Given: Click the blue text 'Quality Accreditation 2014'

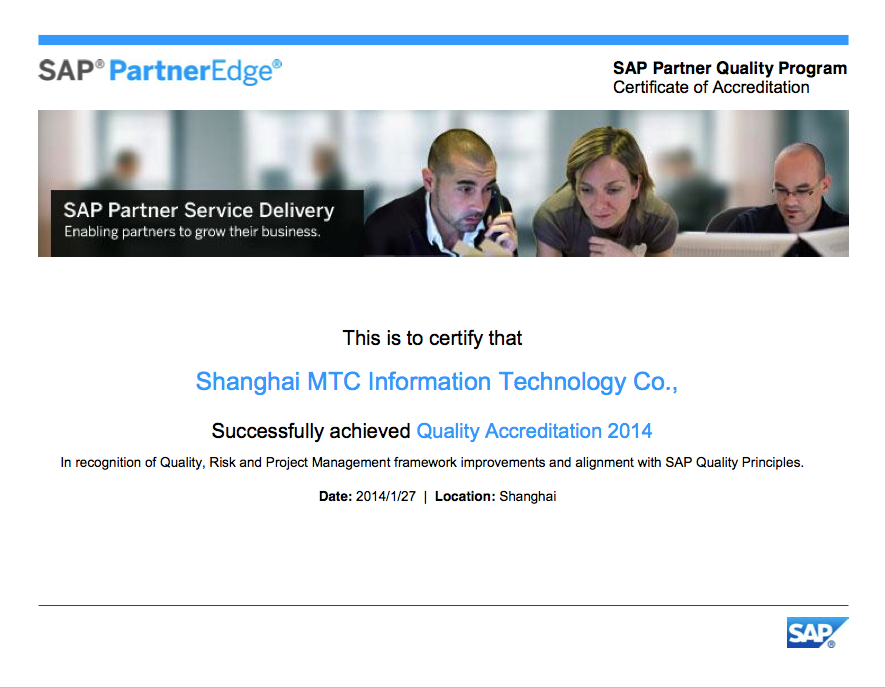Looking at the screenshot, I should (x=534, y=431).
